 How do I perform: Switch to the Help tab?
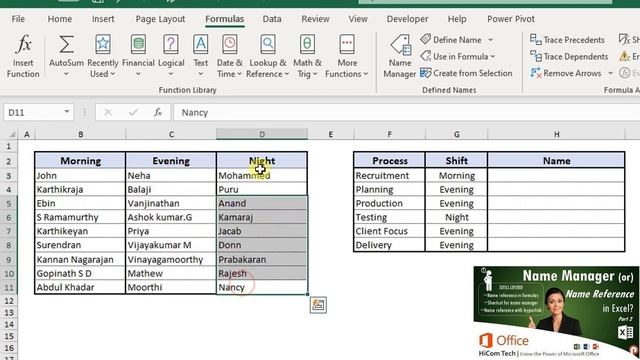coord(457,19)
